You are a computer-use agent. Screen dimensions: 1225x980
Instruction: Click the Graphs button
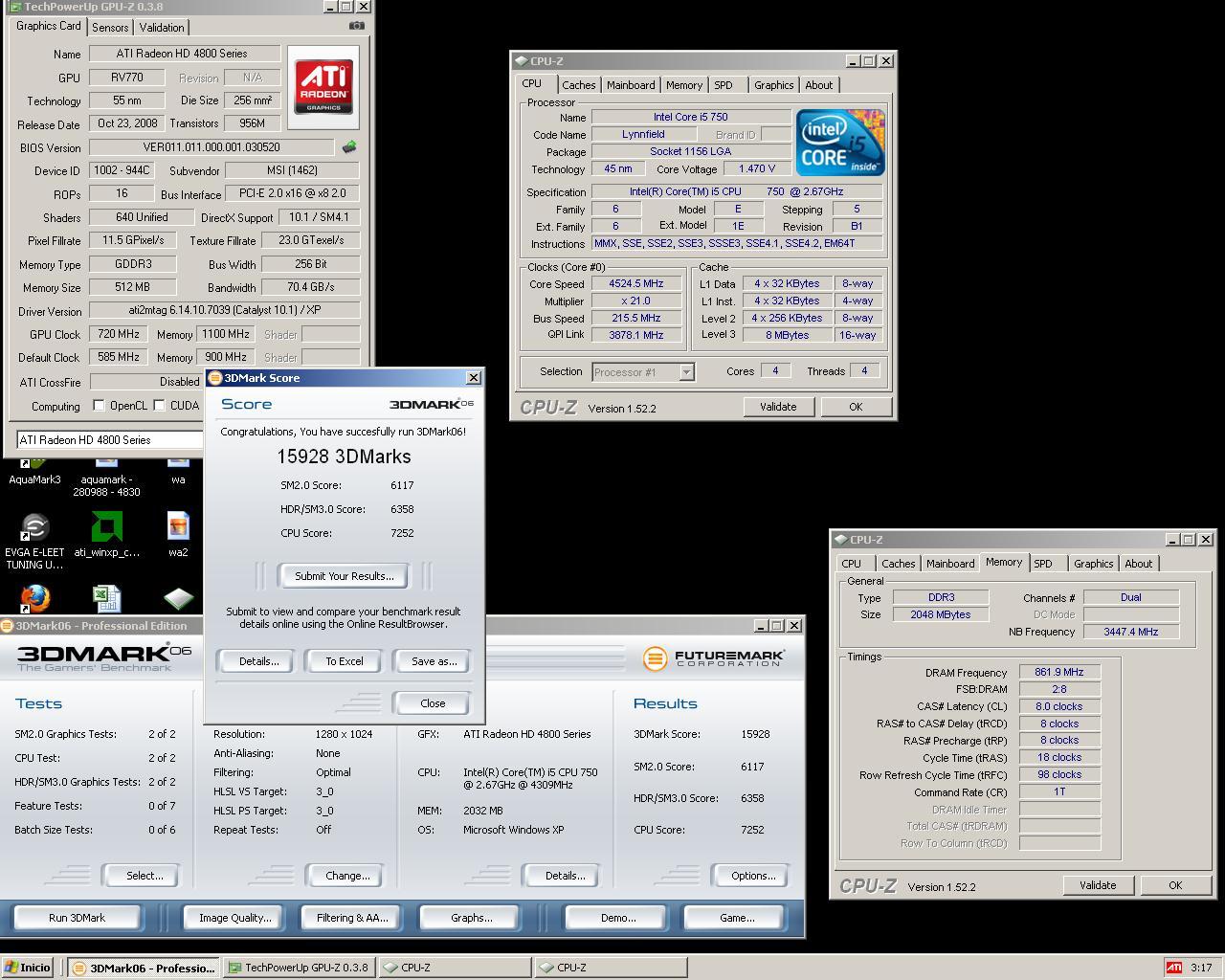(x=472, y=918)
